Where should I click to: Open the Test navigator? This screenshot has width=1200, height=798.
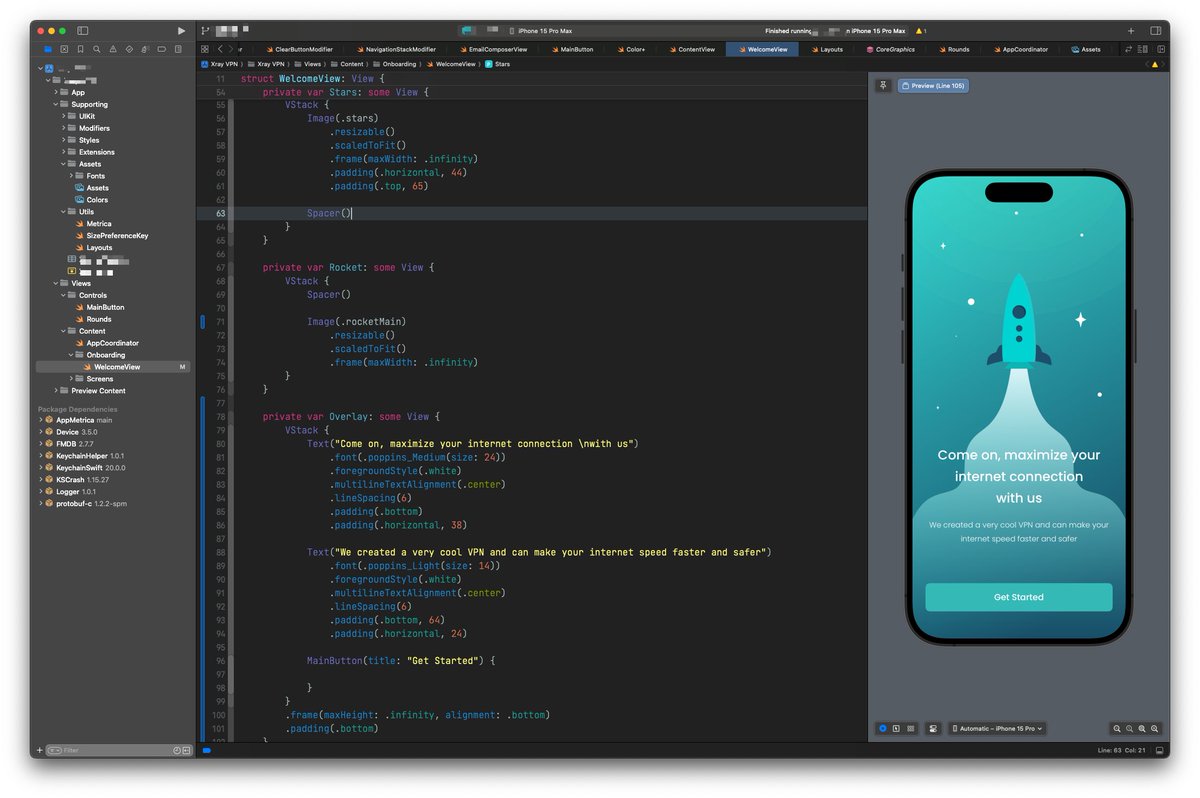pyautogui.click(x=131, y=48)
